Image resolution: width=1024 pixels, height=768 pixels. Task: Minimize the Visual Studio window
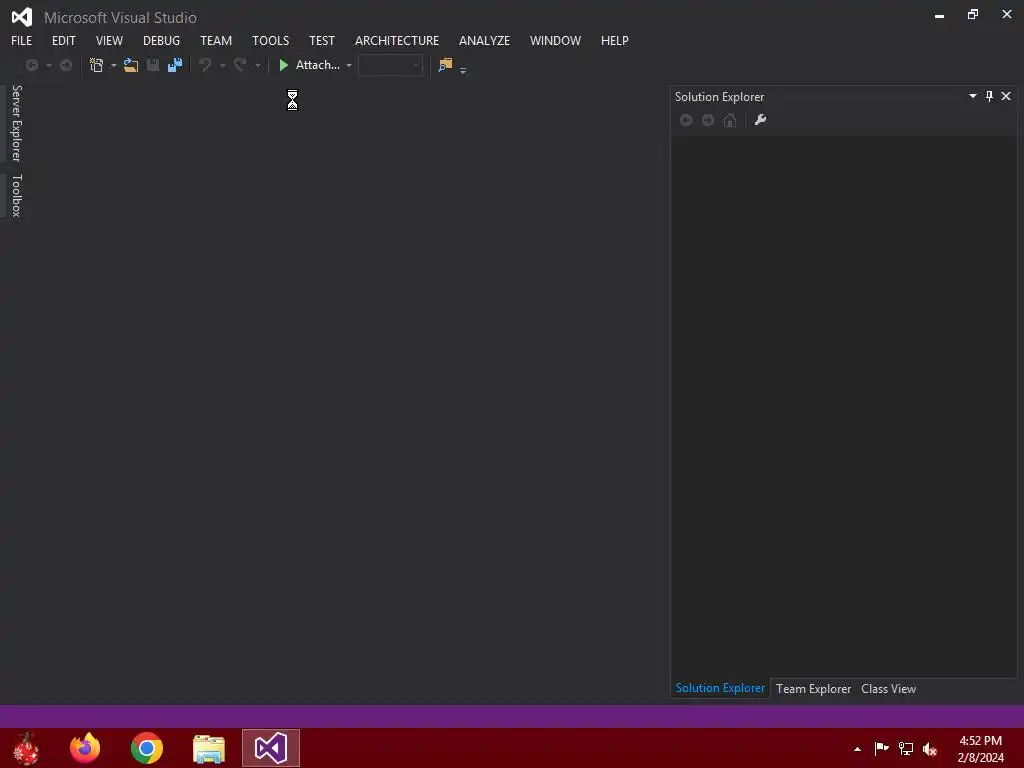pos(939,14)
